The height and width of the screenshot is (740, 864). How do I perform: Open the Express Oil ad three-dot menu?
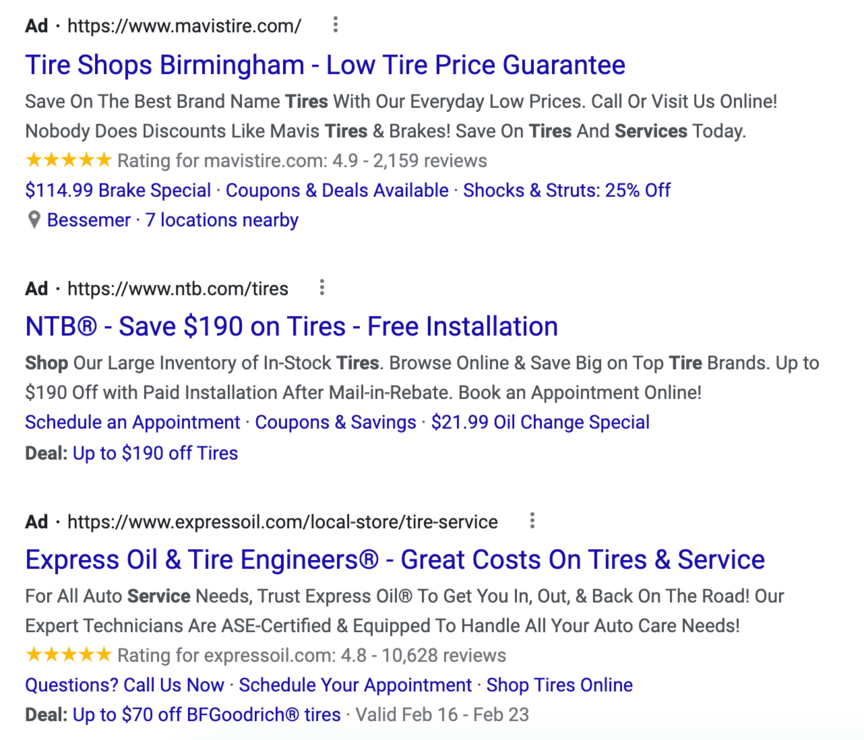click(x=532, y=520)
